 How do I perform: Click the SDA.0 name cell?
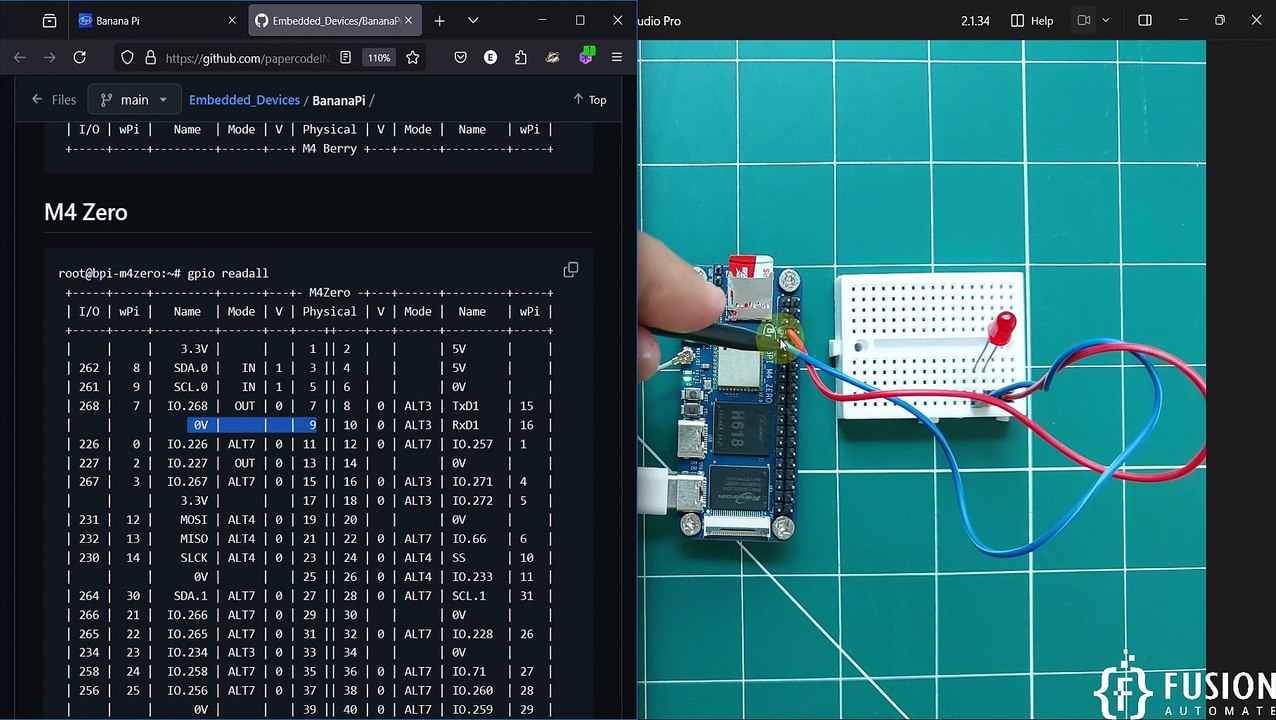[x=190, y=368]
